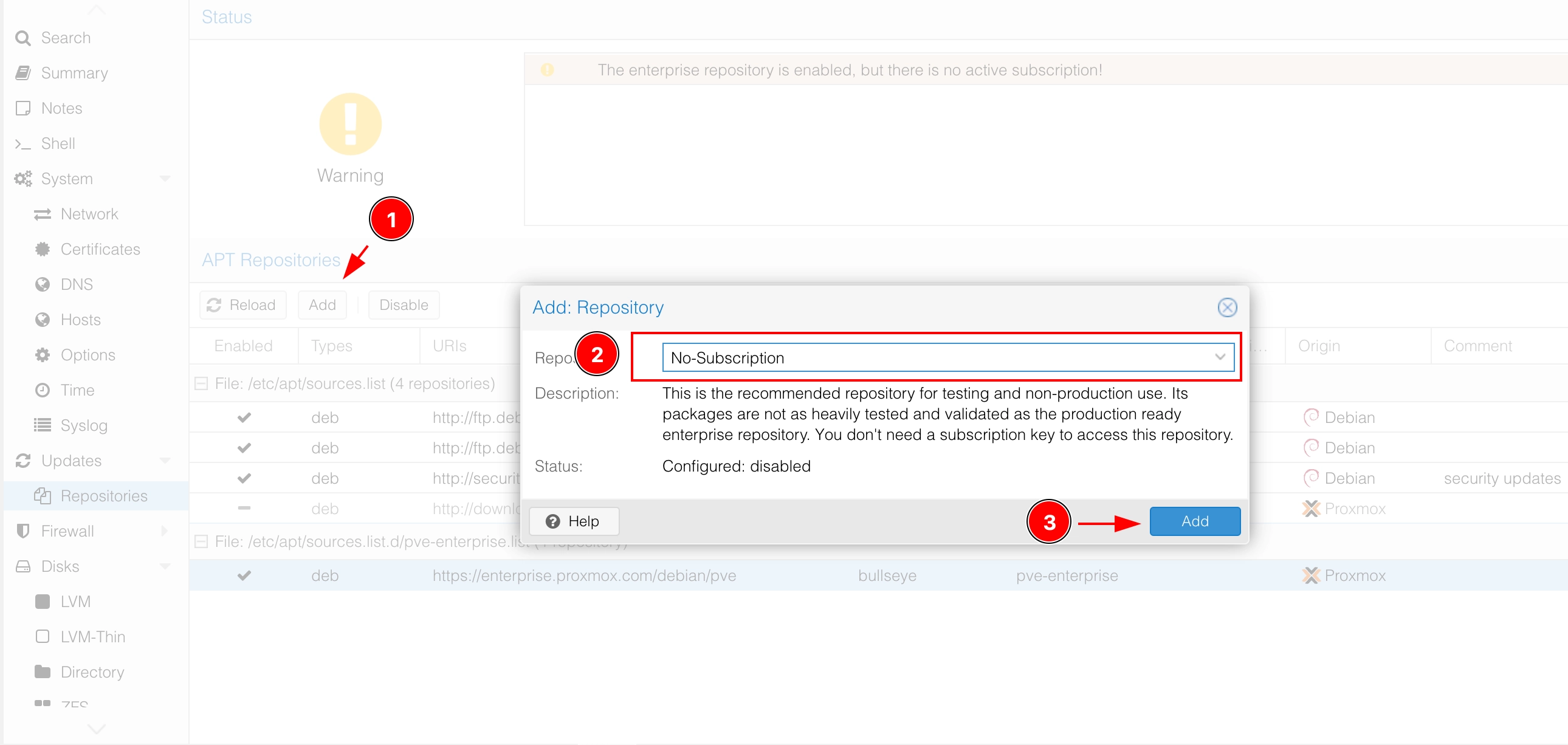Toggle the enabled checkbox for pve-enterprise repository
This screenshot has height=745, width=1568.
[243, 576]
